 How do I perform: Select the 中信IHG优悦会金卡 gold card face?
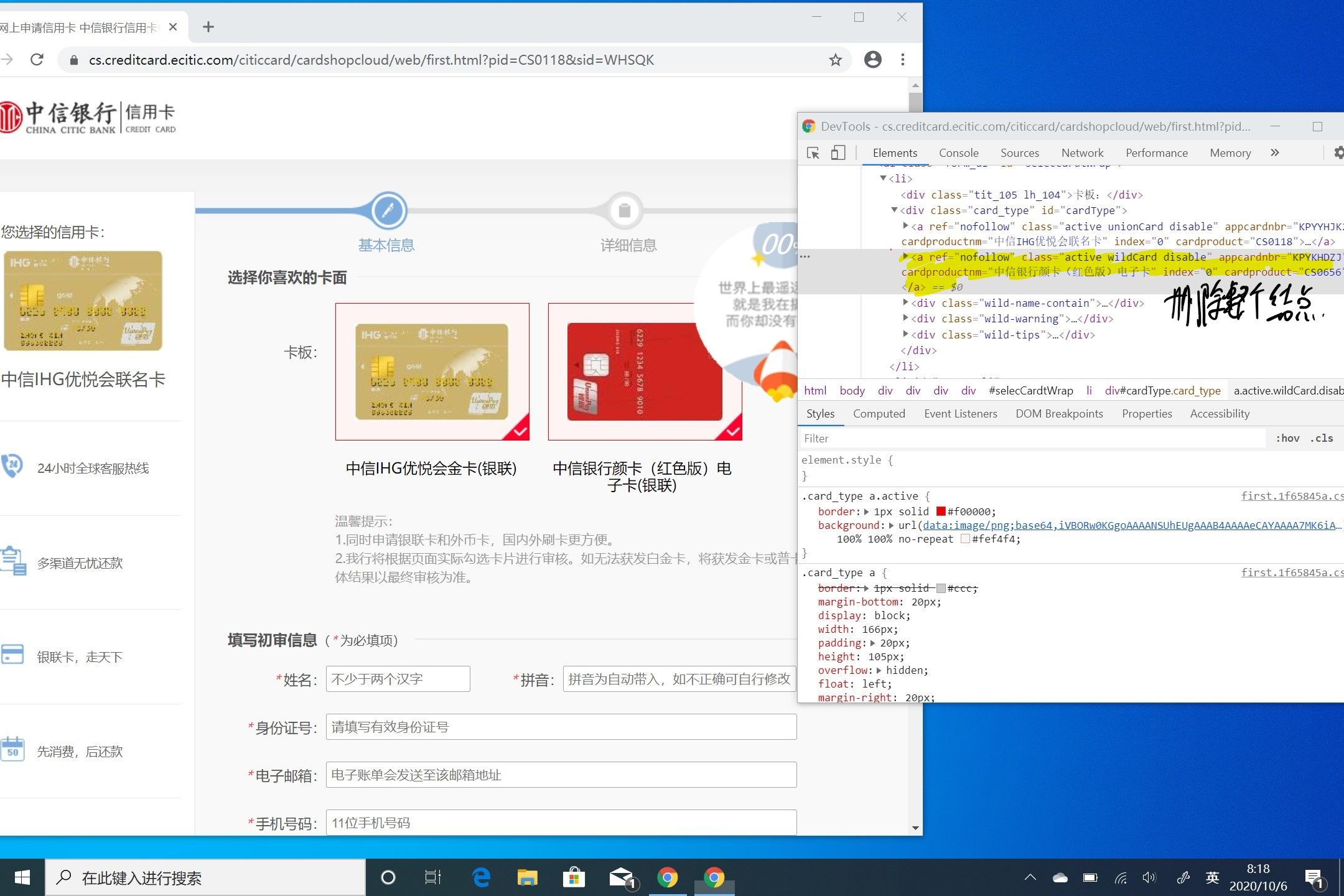click(x=432, y=371)
